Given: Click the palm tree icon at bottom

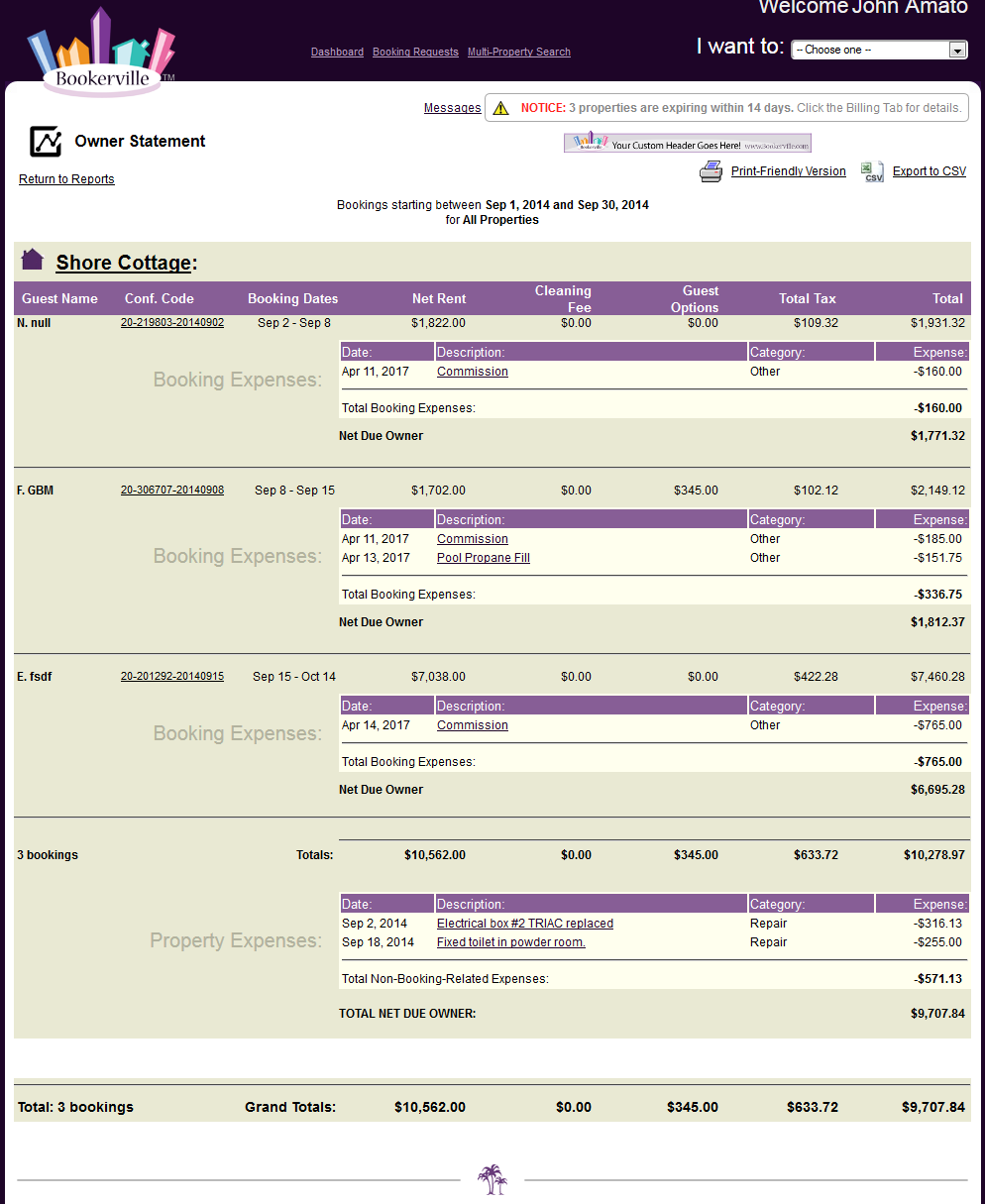Looking at the screenshot, I should coord(492,1179).
